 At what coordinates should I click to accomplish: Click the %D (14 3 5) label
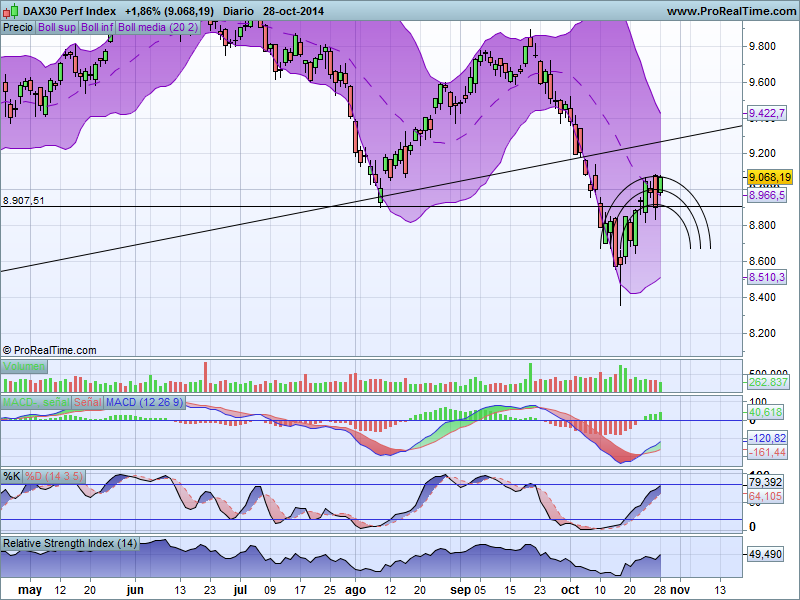(x=54, y=477)
